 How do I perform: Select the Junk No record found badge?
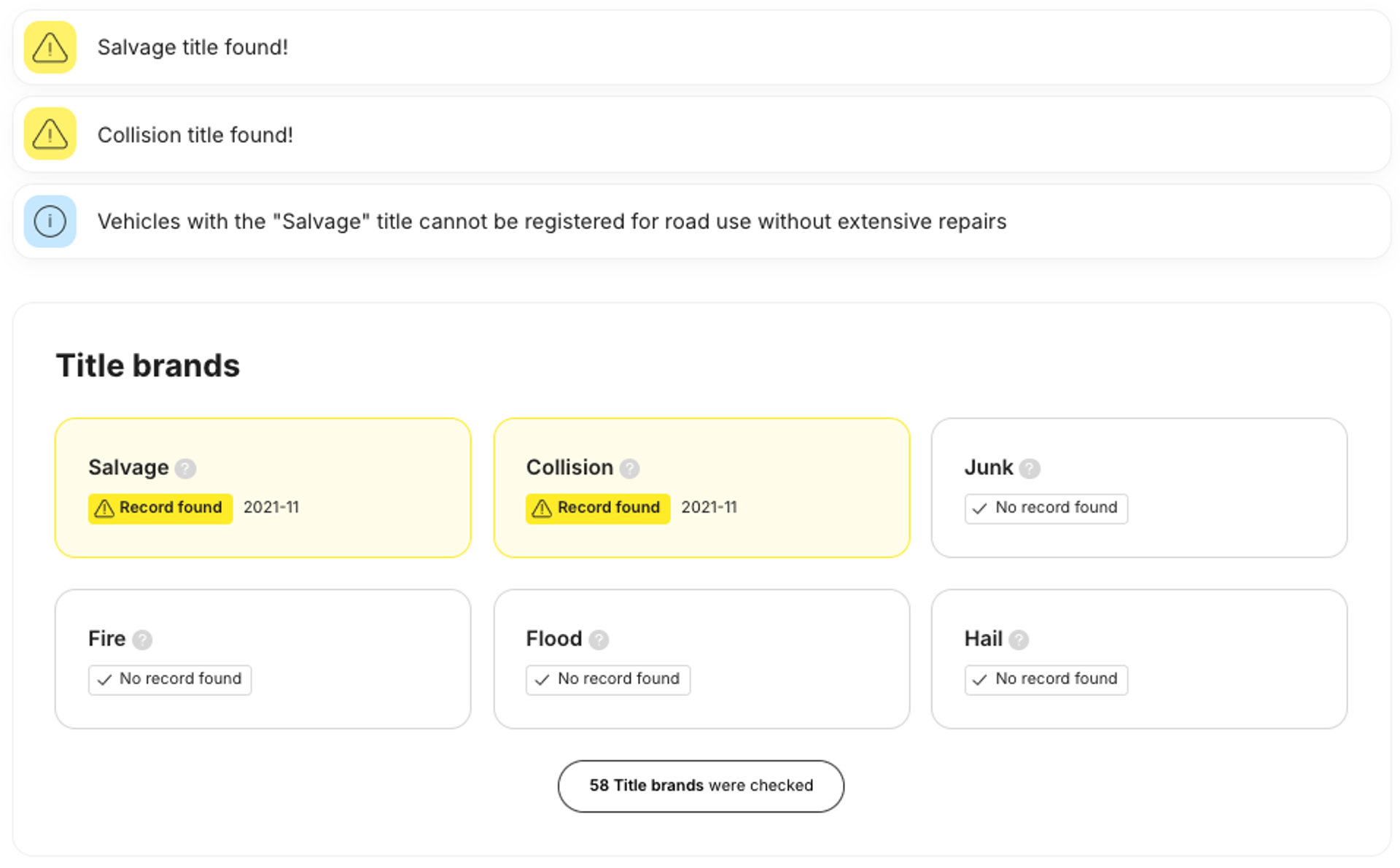(1046, 508)
